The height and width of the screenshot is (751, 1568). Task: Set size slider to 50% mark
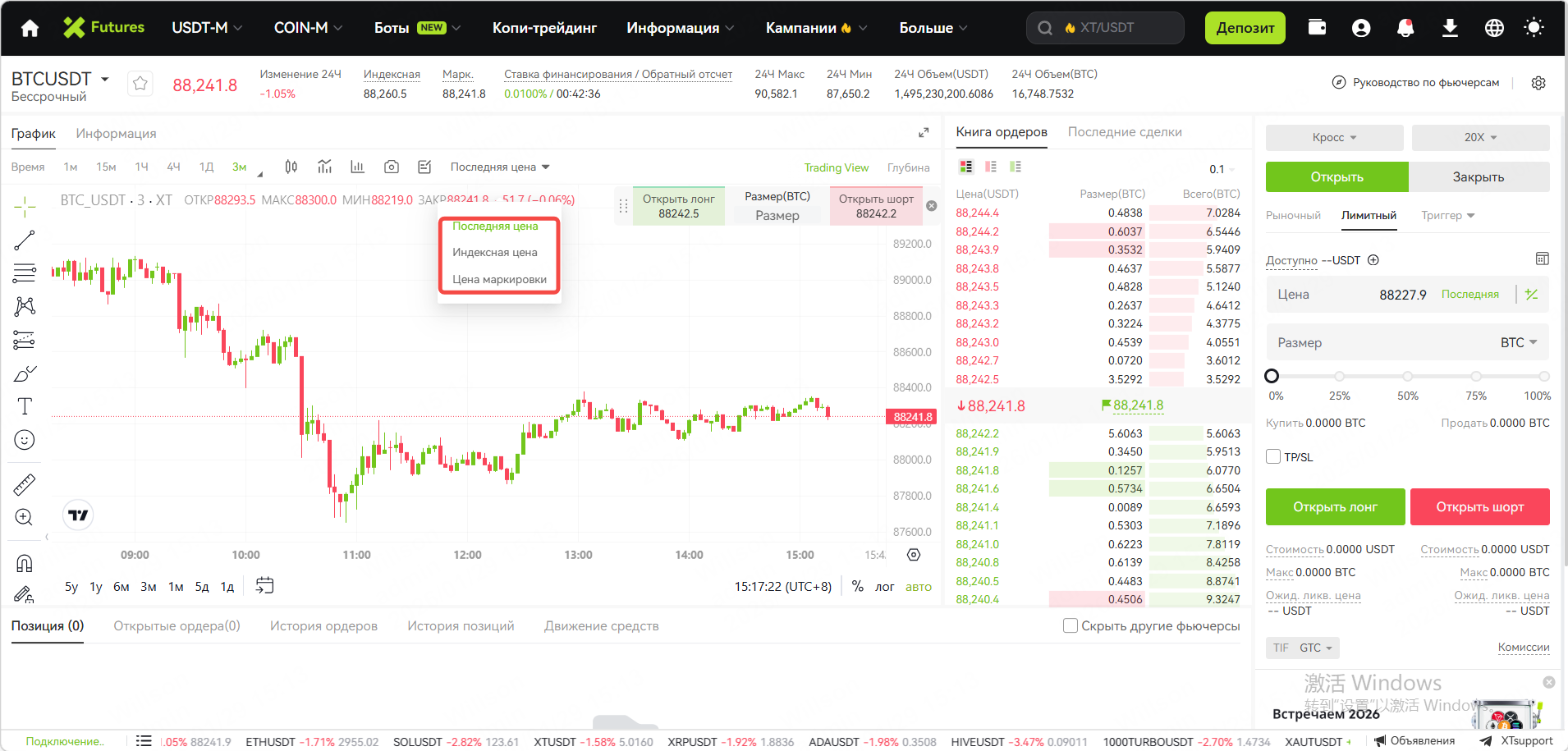(x=1407, y=377)
